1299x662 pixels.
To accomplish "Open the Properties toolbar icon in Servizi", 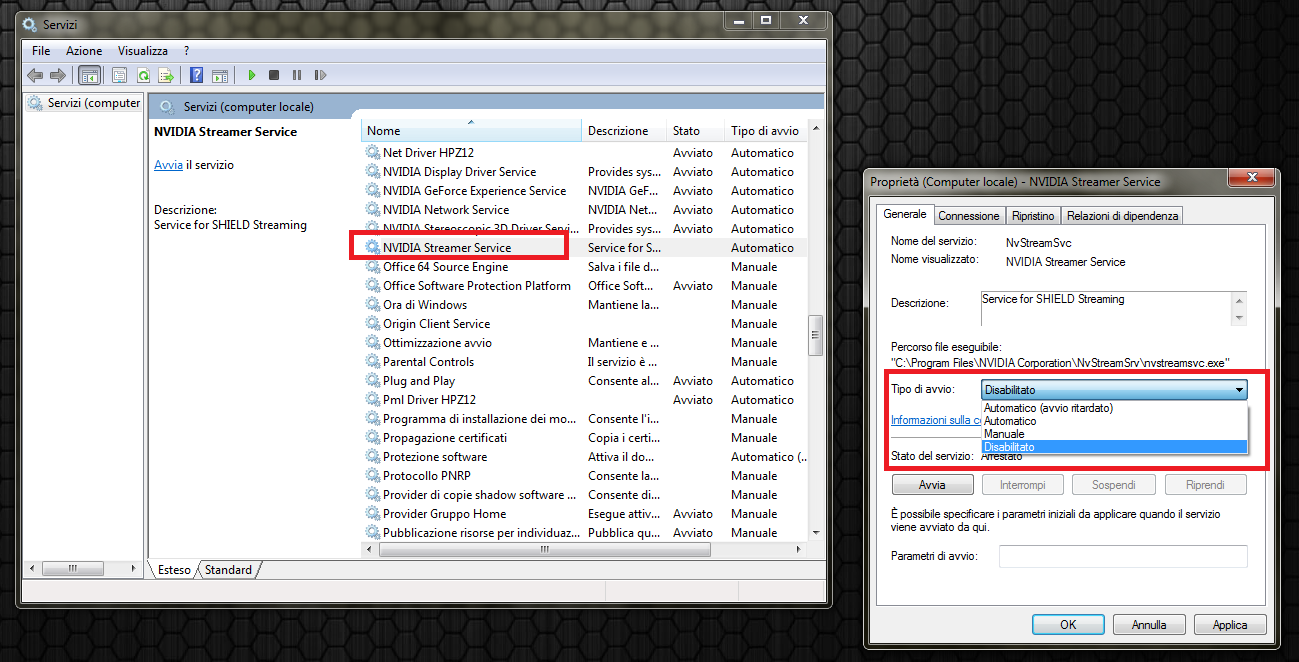I will tap(119, 75).
